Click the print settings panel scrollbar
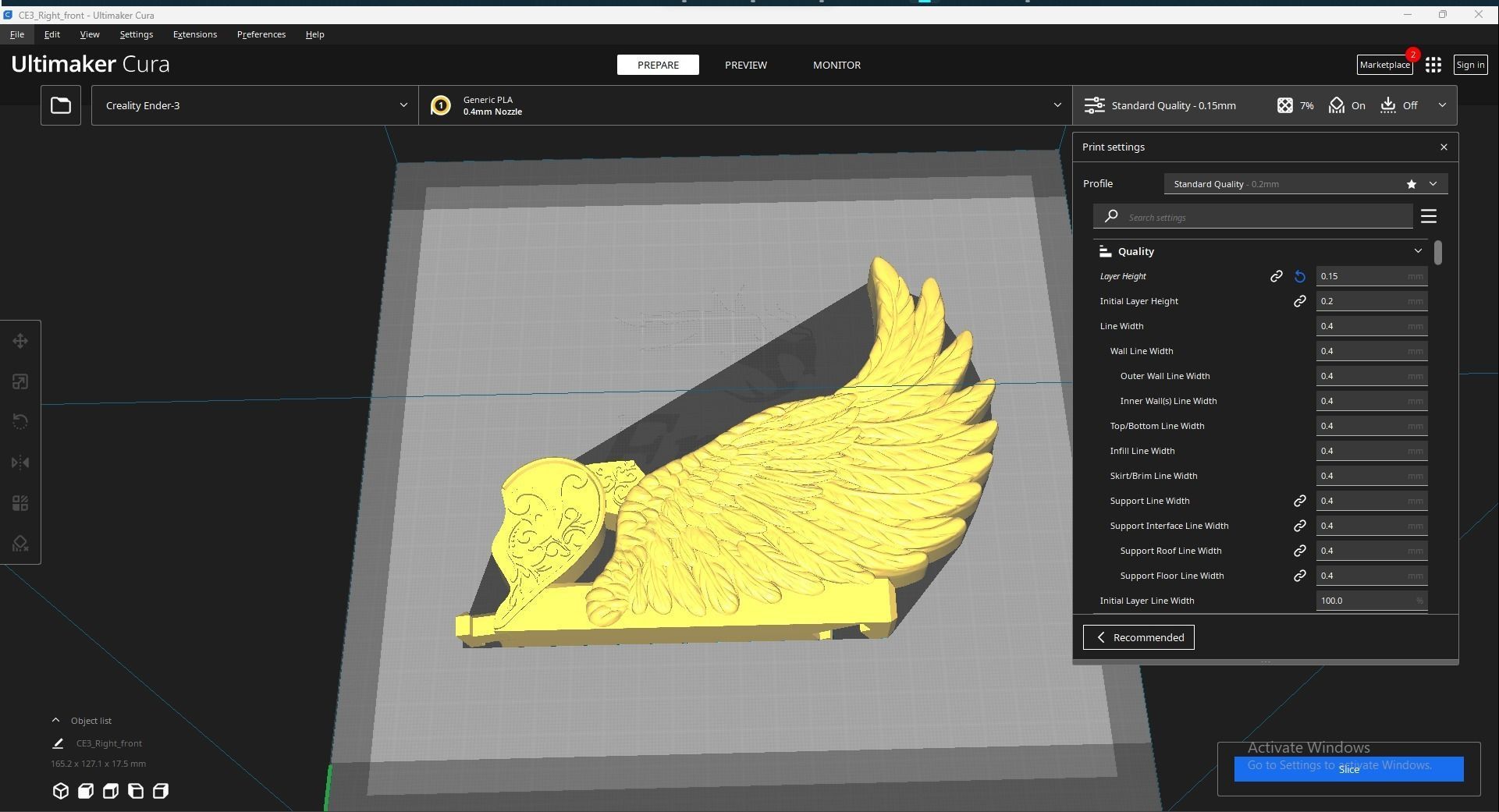 point(1437,253)
